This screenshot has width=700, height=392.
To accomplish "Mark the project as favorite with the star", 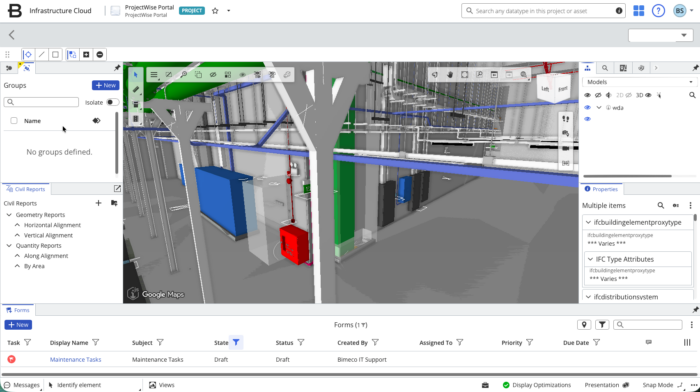I will coord(215,11).
